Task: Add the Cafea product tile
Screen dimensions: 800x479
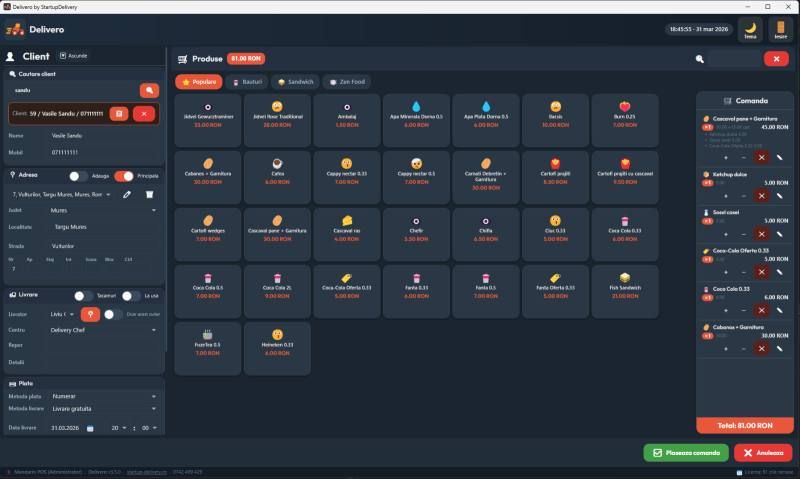Action: (277, 172)
